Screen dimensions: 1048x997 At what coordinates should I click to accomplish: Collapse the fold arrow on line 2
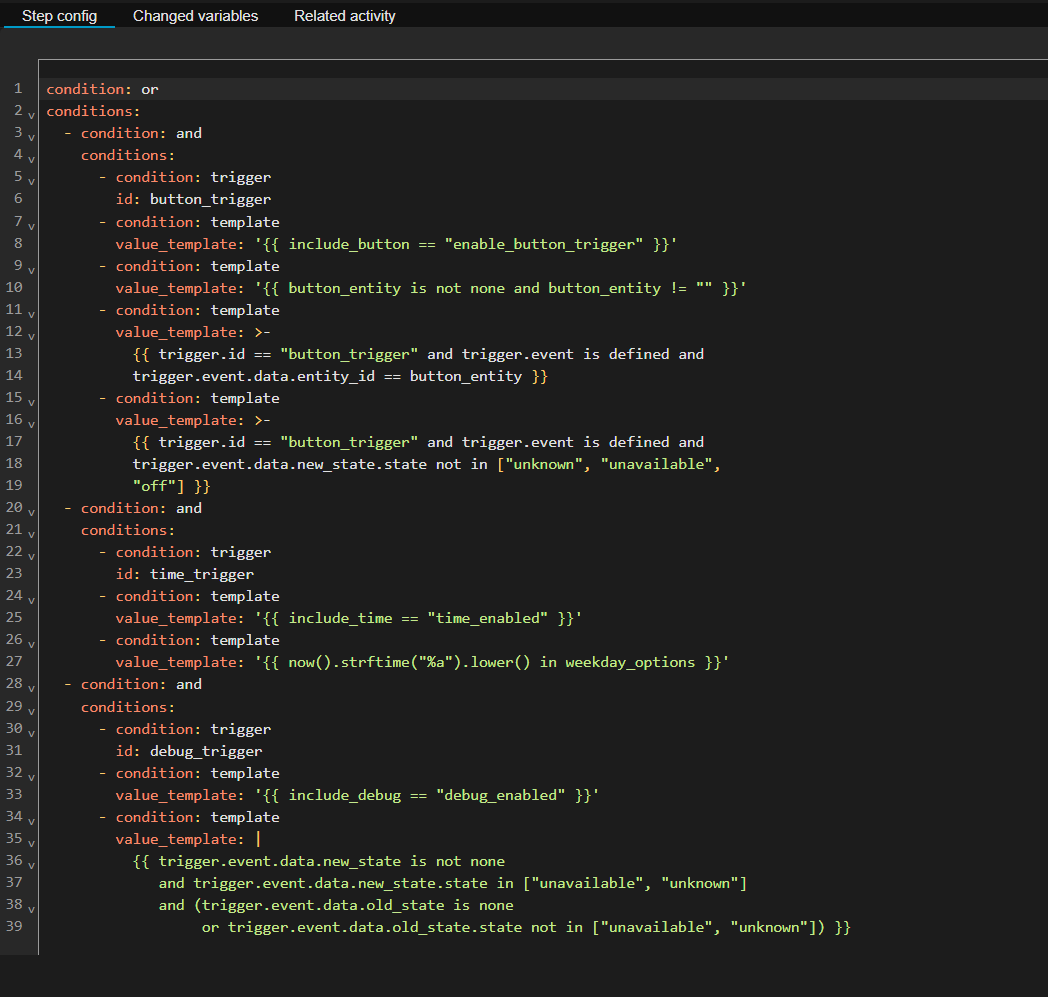pyautogui.click(x=31, y=116)
